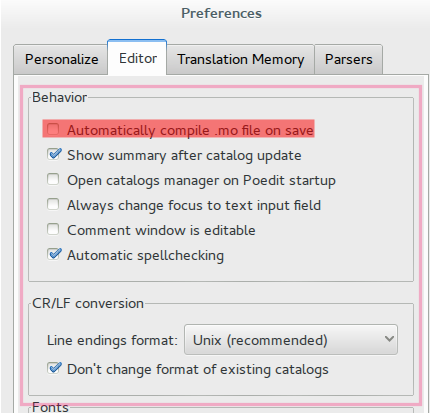Go to the Parsers tab
Viewport: 430px width, 413px height.
point(348,60)
